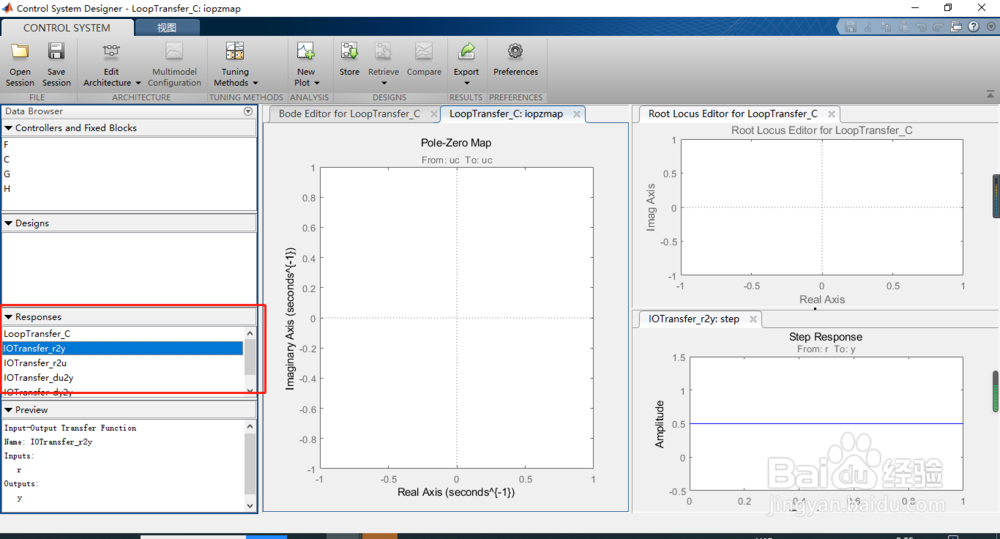Collapse the Responses section
1000x539 pixels.
pyautogui.click(x=8, y=317)
